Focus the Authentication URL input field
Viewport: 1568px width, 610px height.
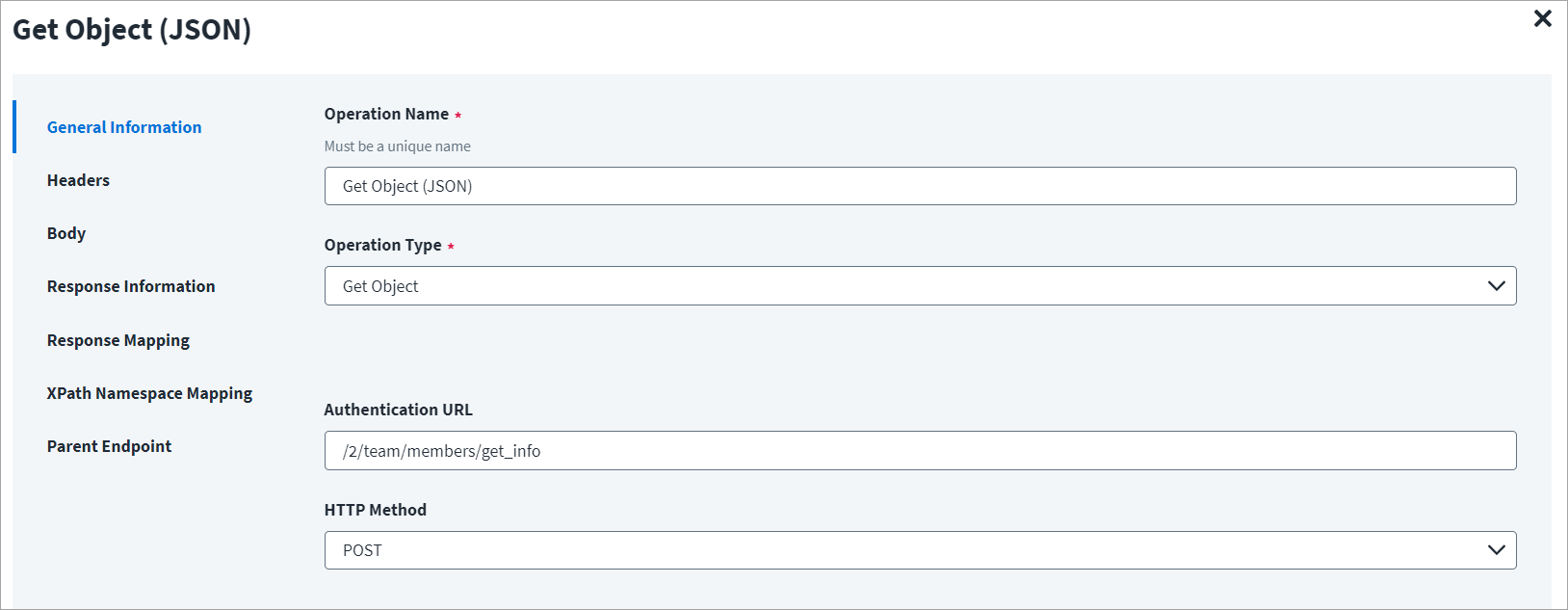920,451
